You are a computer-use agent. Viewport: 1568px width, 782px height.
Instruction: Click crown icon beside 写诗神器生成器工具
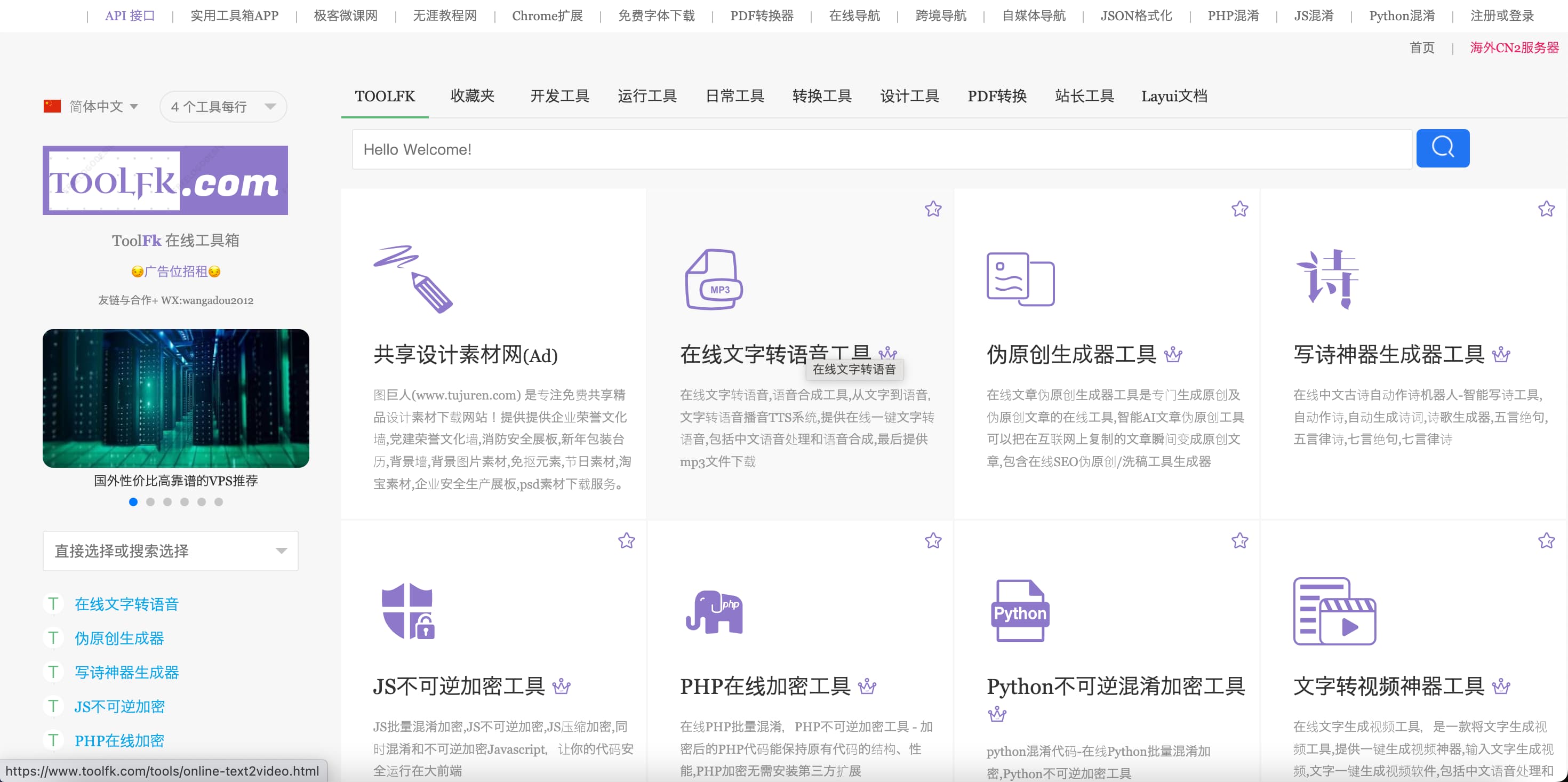pyautogui.click(x=1500, y=354)
